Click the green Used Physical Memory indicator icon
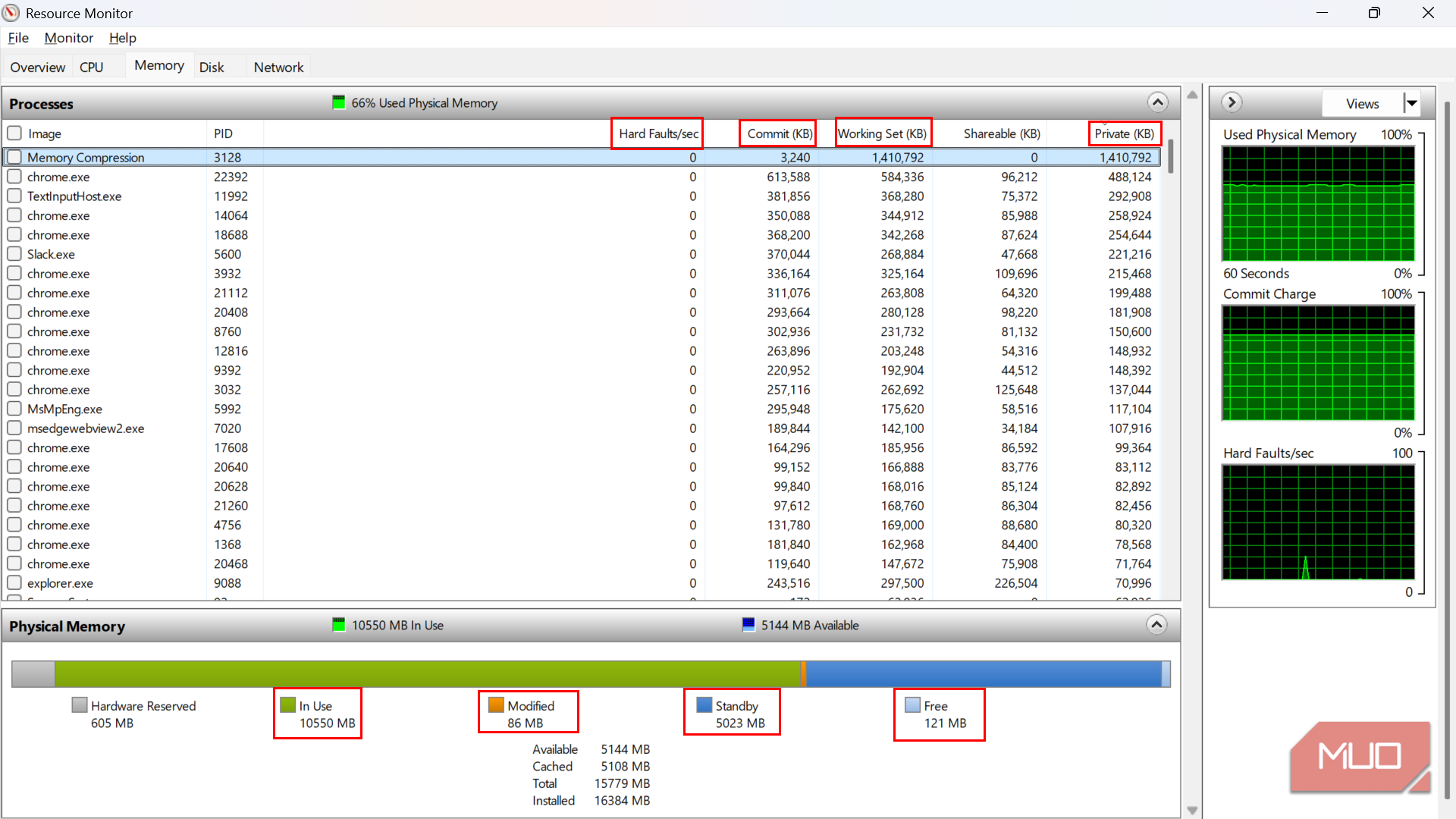Viewport: 1456px width, 819px height. [x=339, y=102]
